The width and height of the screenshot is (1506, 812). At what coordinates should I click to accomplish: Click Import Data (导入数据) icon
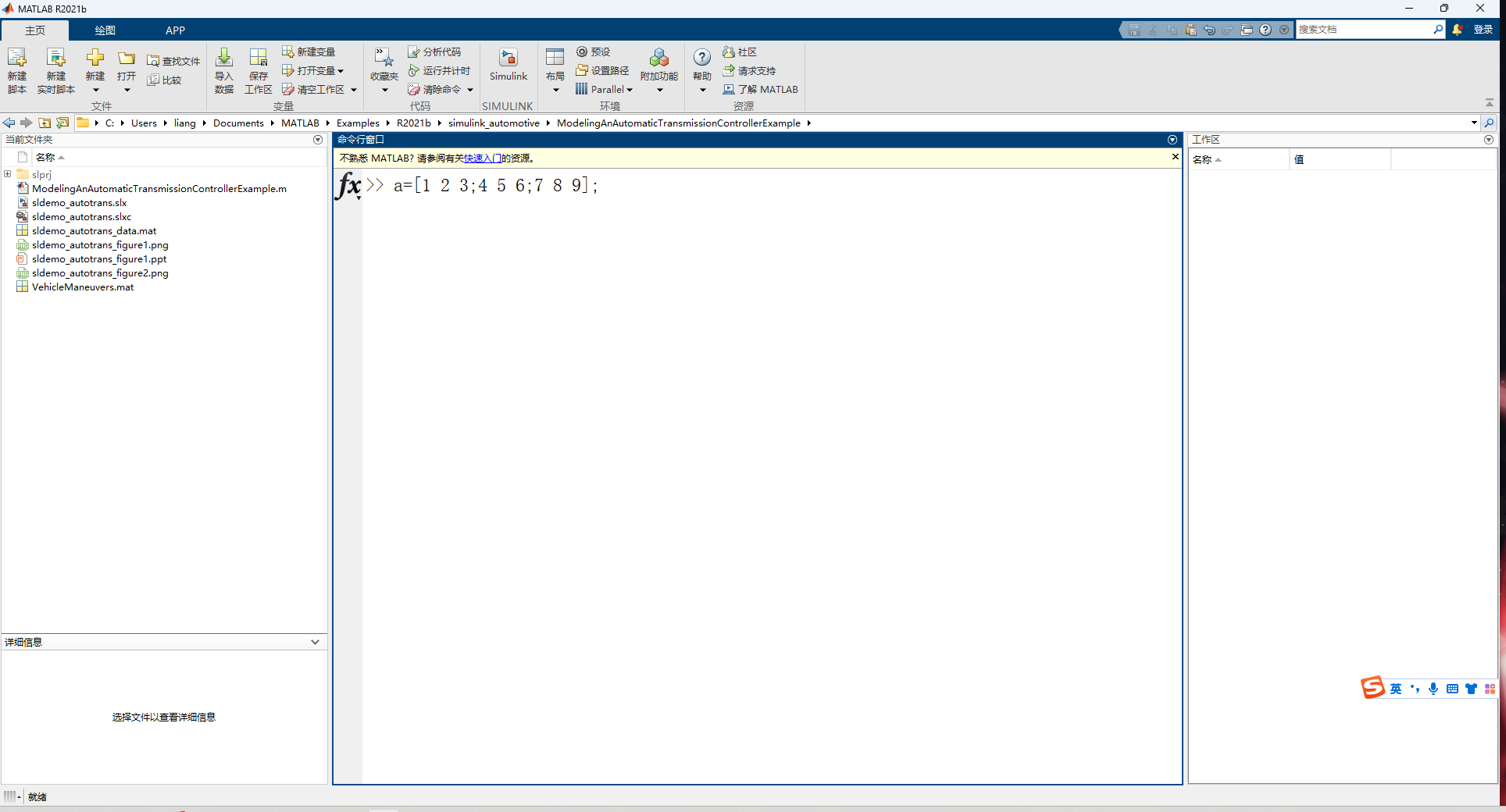point(224,58)
